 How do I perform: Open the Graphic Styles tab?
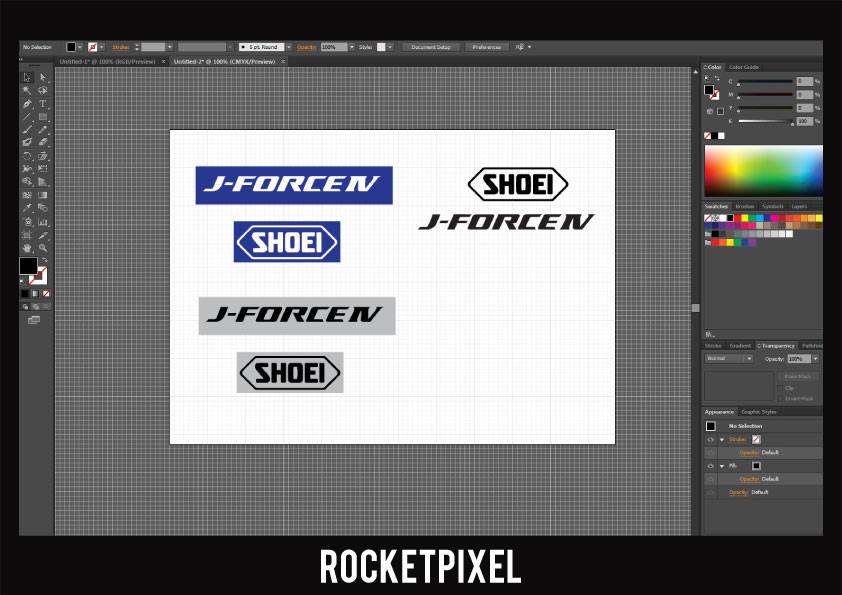759,412
